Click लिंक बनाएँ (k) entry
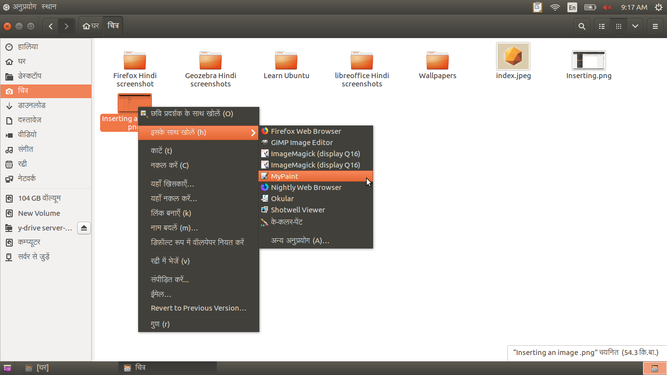 (x=199, y=213)
